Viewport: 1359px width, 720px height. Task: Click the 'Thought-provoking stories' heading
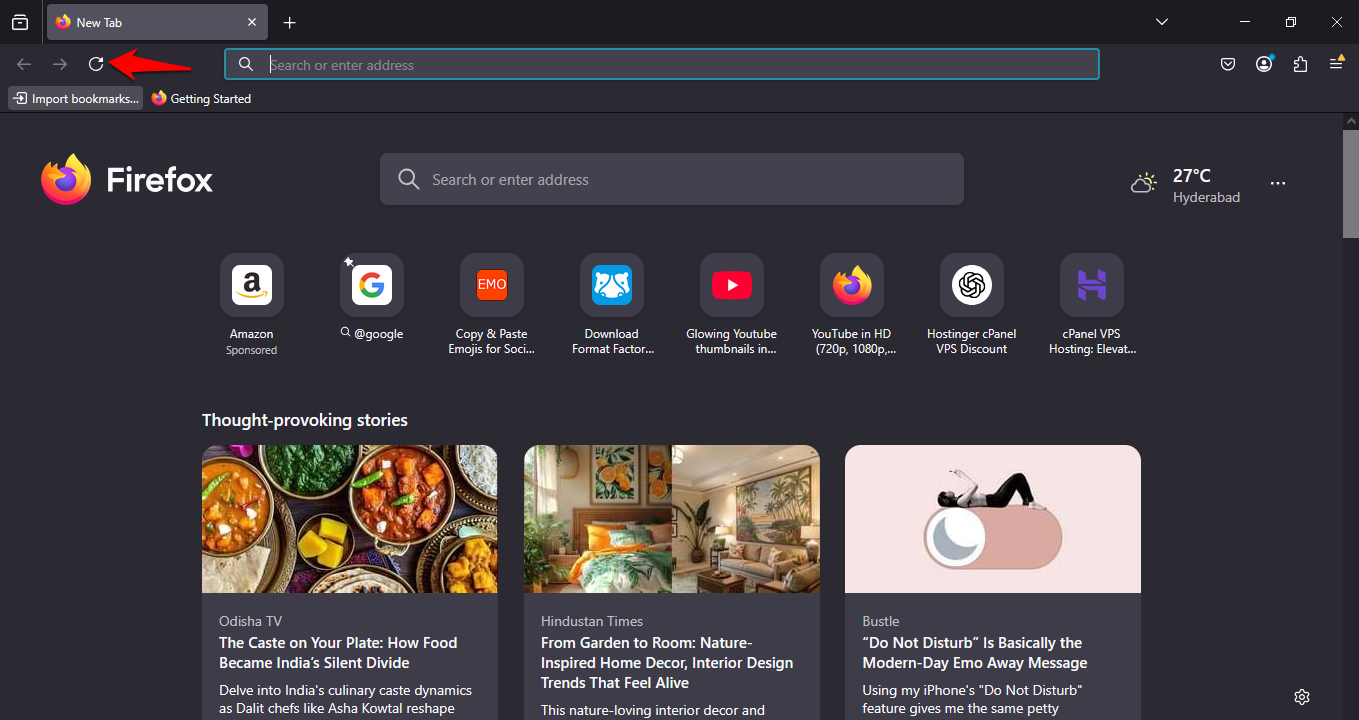coord(305,420)
